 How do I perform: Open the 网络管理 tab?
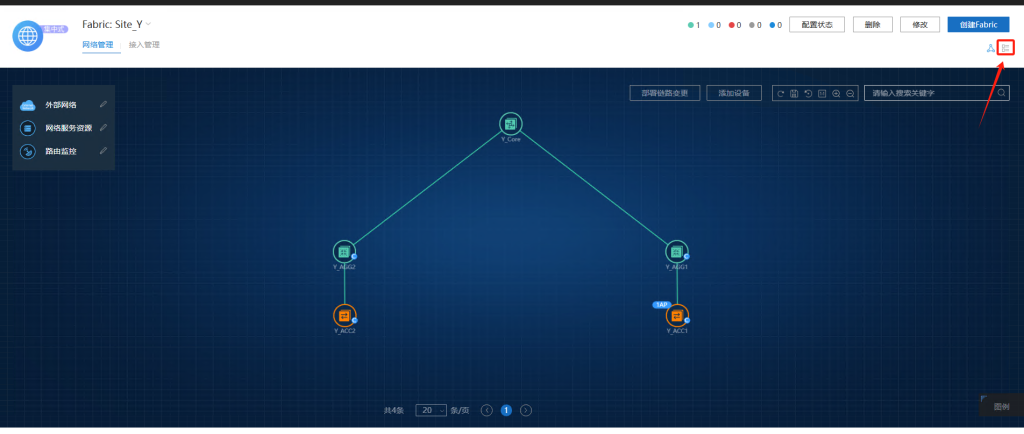[98, 45]
